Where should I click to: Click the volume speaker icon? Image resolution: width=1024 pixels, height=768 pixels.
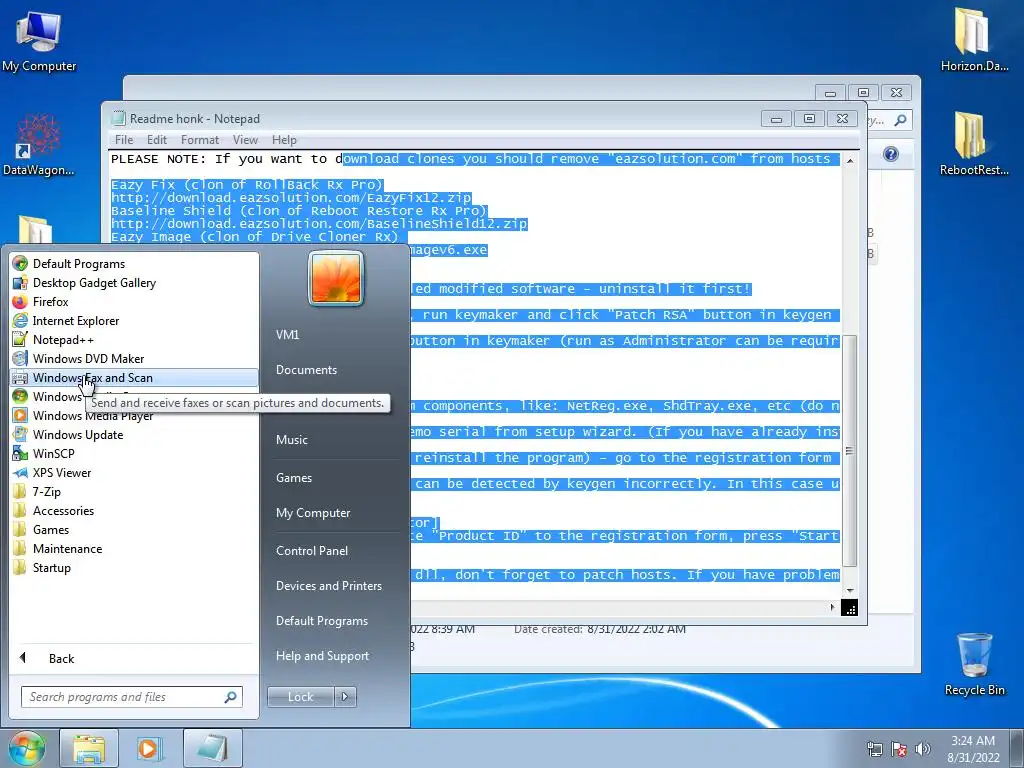(x=923, y=749)
